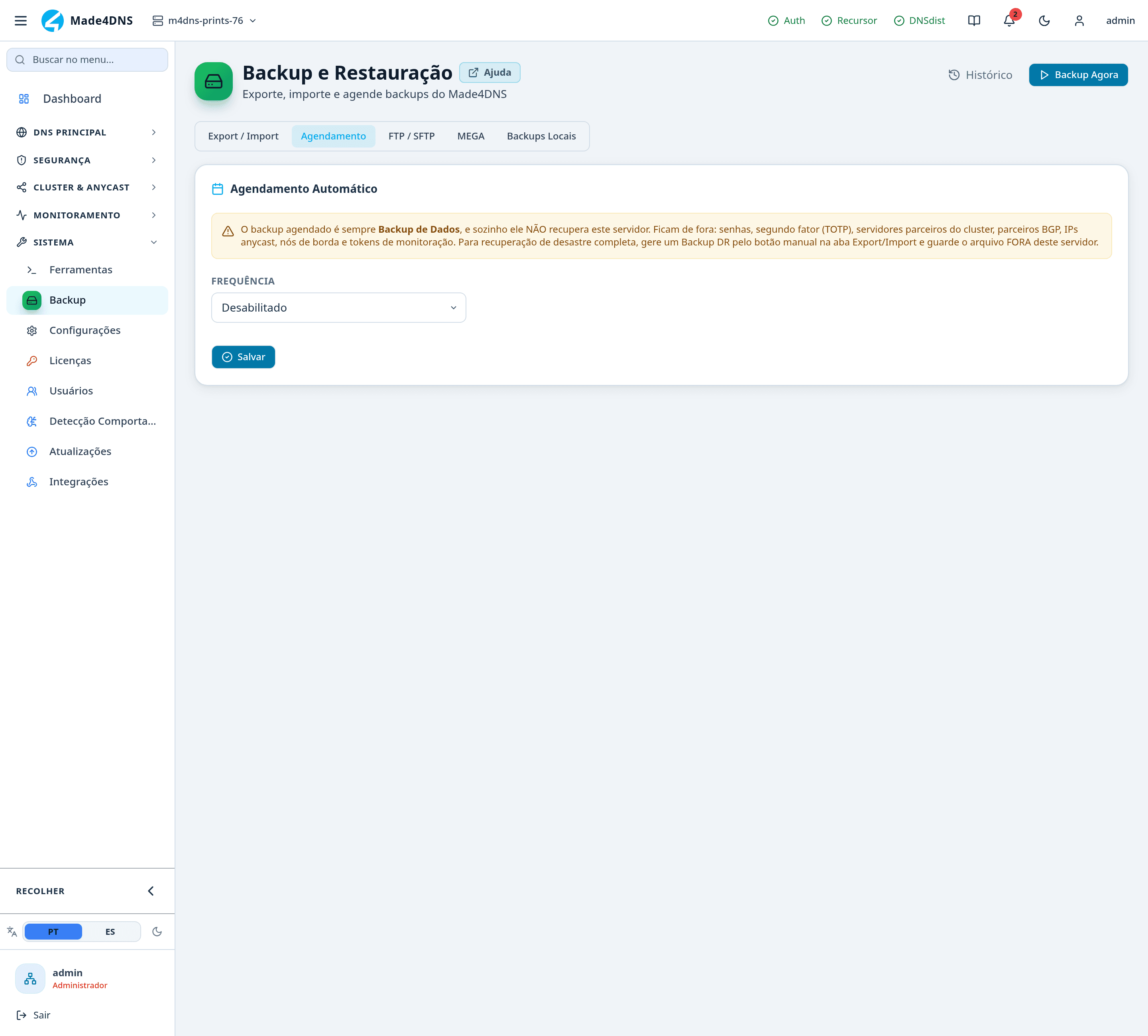Open the MEGA tab

[x=470, y=136]
